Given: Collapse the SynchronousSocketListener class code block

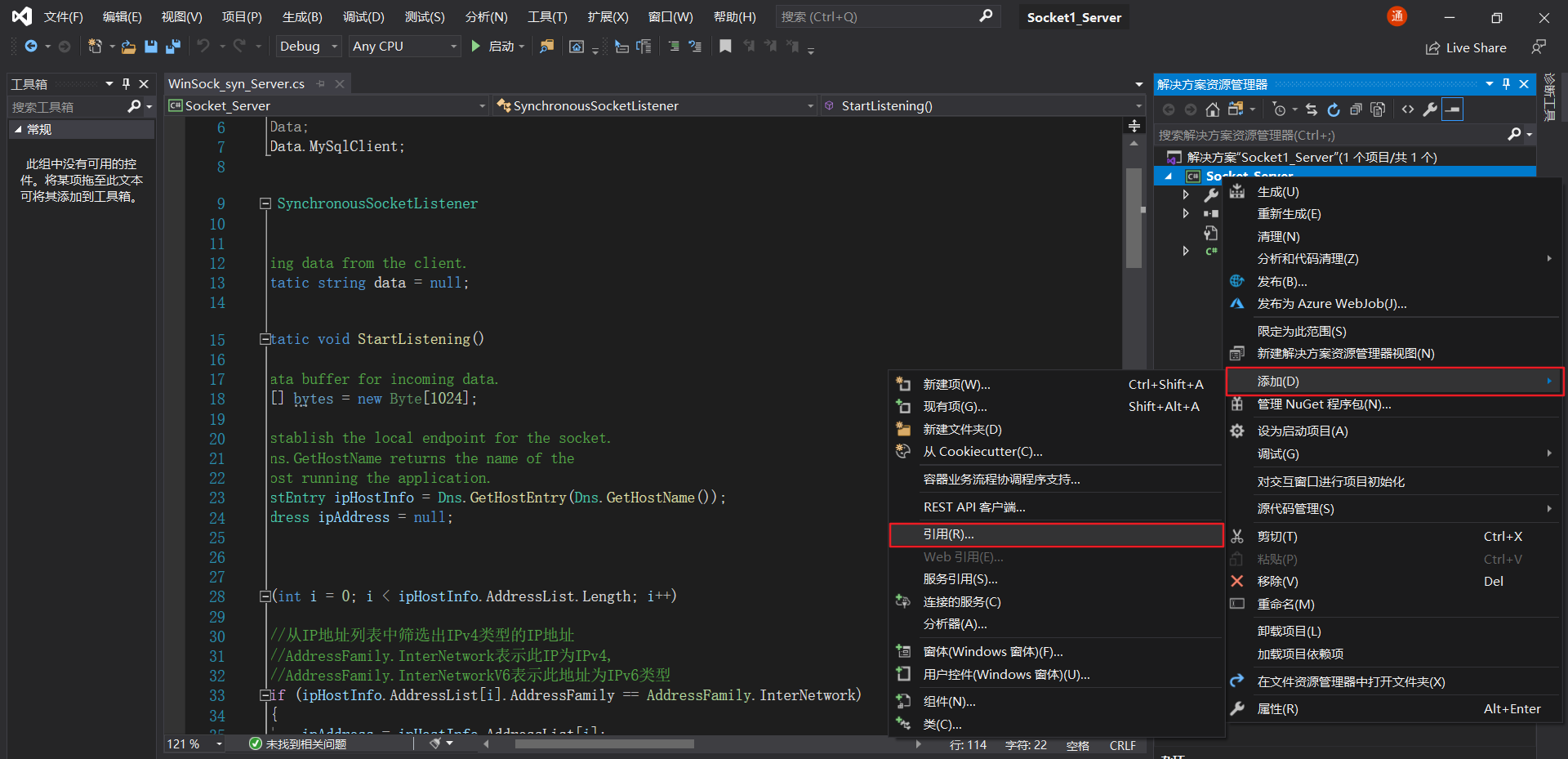Looking at the screenshot, I should (265, 203).
